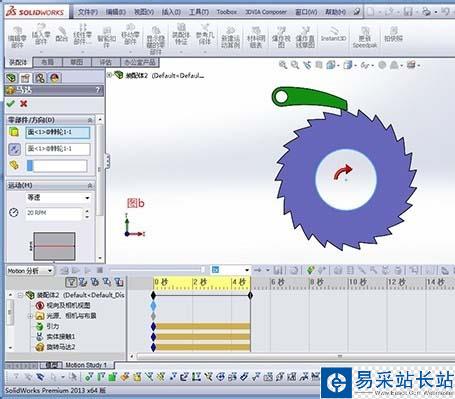Collapse the 装配体2 node in motion tree
This screenshot has height=399, width=455.
click(20, 295)
